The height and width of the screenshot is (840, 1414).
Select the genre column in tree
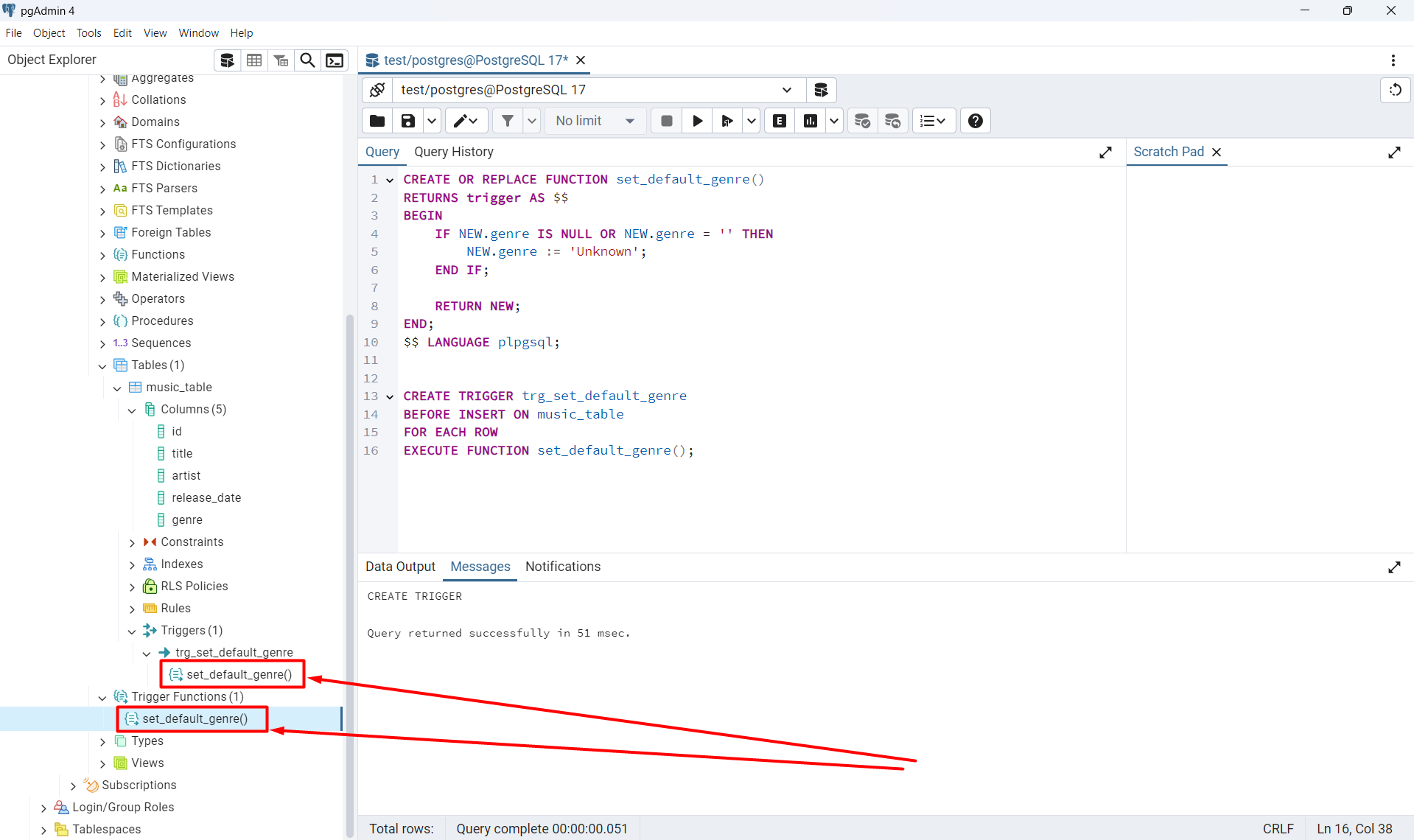coord(187,520)
